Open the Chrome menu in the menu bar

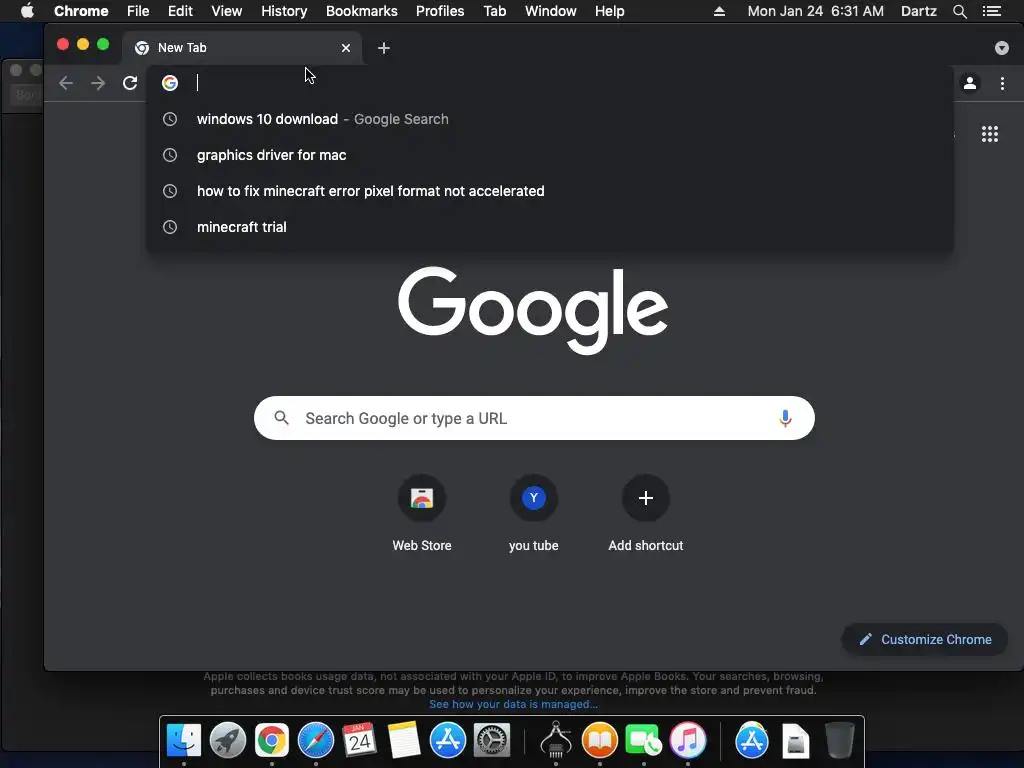pos(81,11)
